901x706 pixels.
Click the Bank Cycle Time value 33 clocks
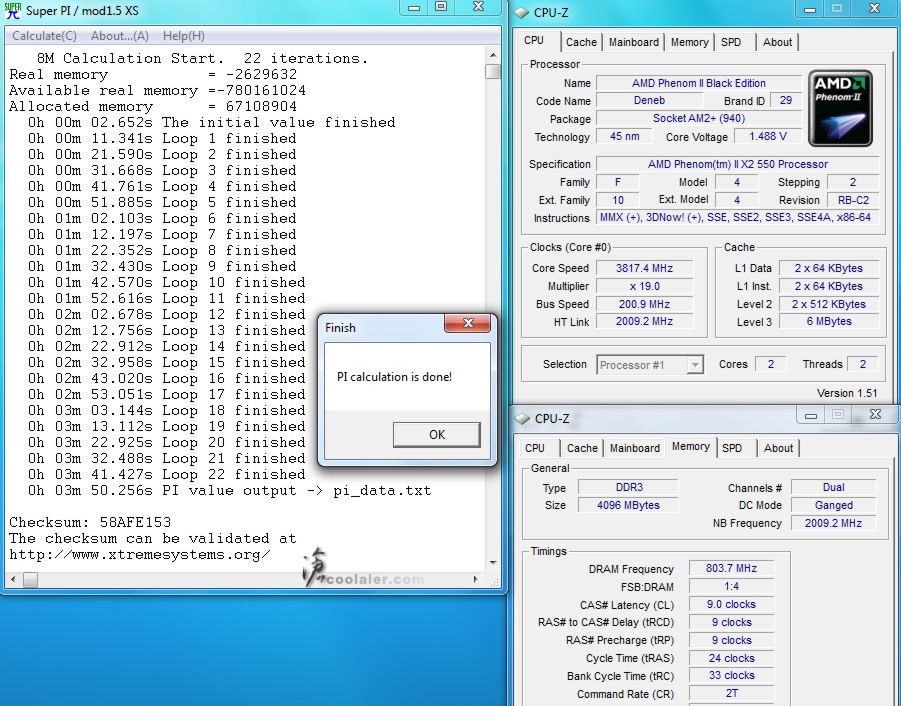pyautogui.click(x=731, y=676)
